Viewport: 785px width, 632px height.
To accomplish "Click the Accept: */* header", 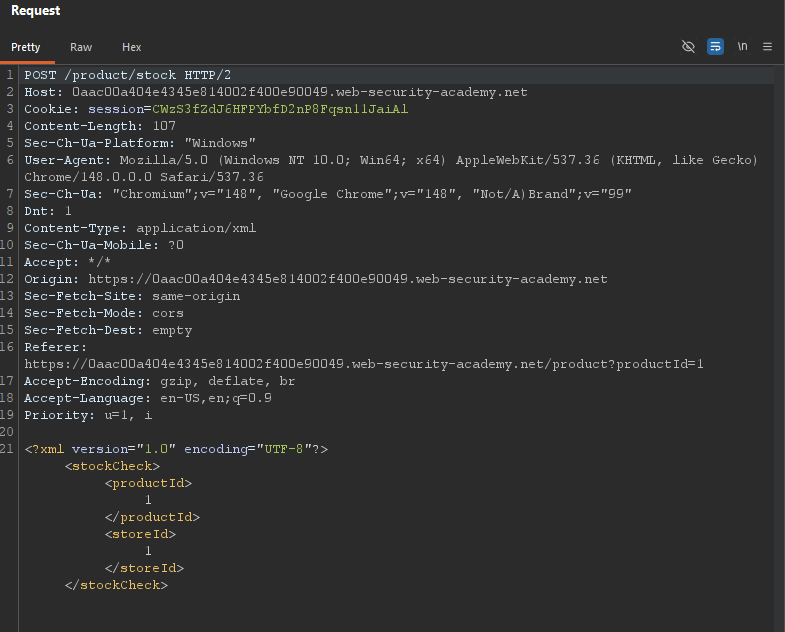I will 68,262.
